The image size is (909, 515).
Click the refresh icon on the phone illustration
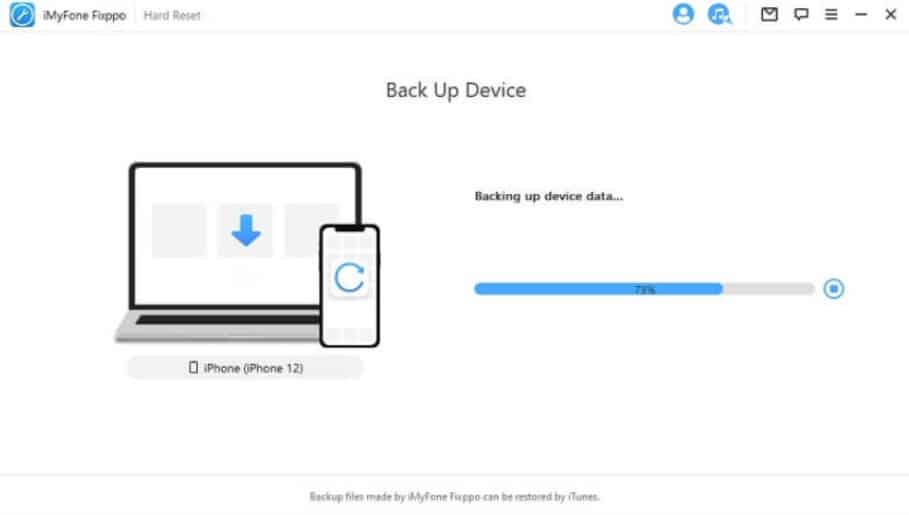tap(349, 277)
